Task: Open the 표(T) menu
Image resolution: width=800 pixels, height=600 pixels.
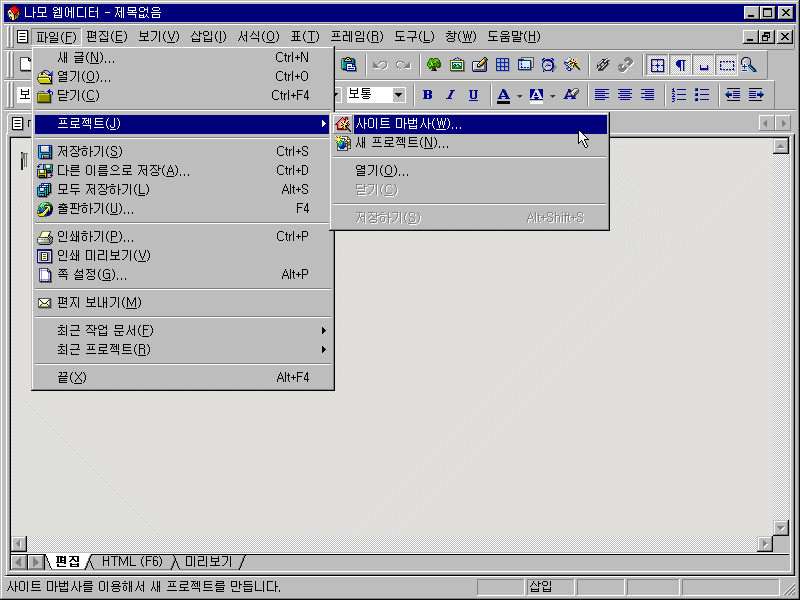Action: (305, 37)
